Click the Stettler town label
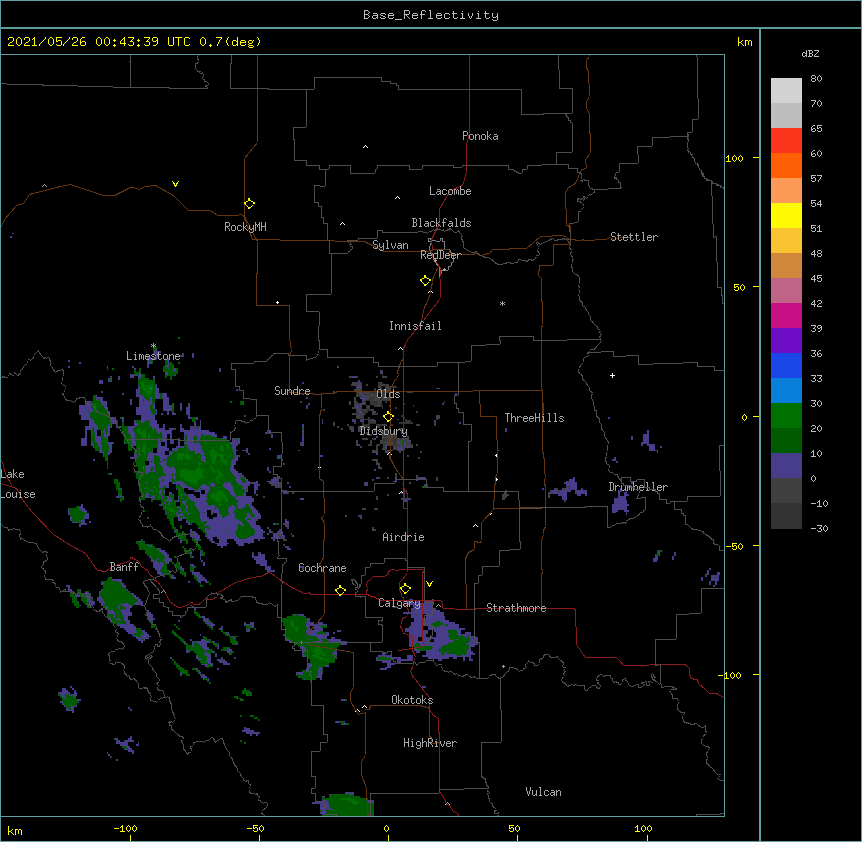Image resolution: width=862 pixels, height=842 pixels. 634,237
